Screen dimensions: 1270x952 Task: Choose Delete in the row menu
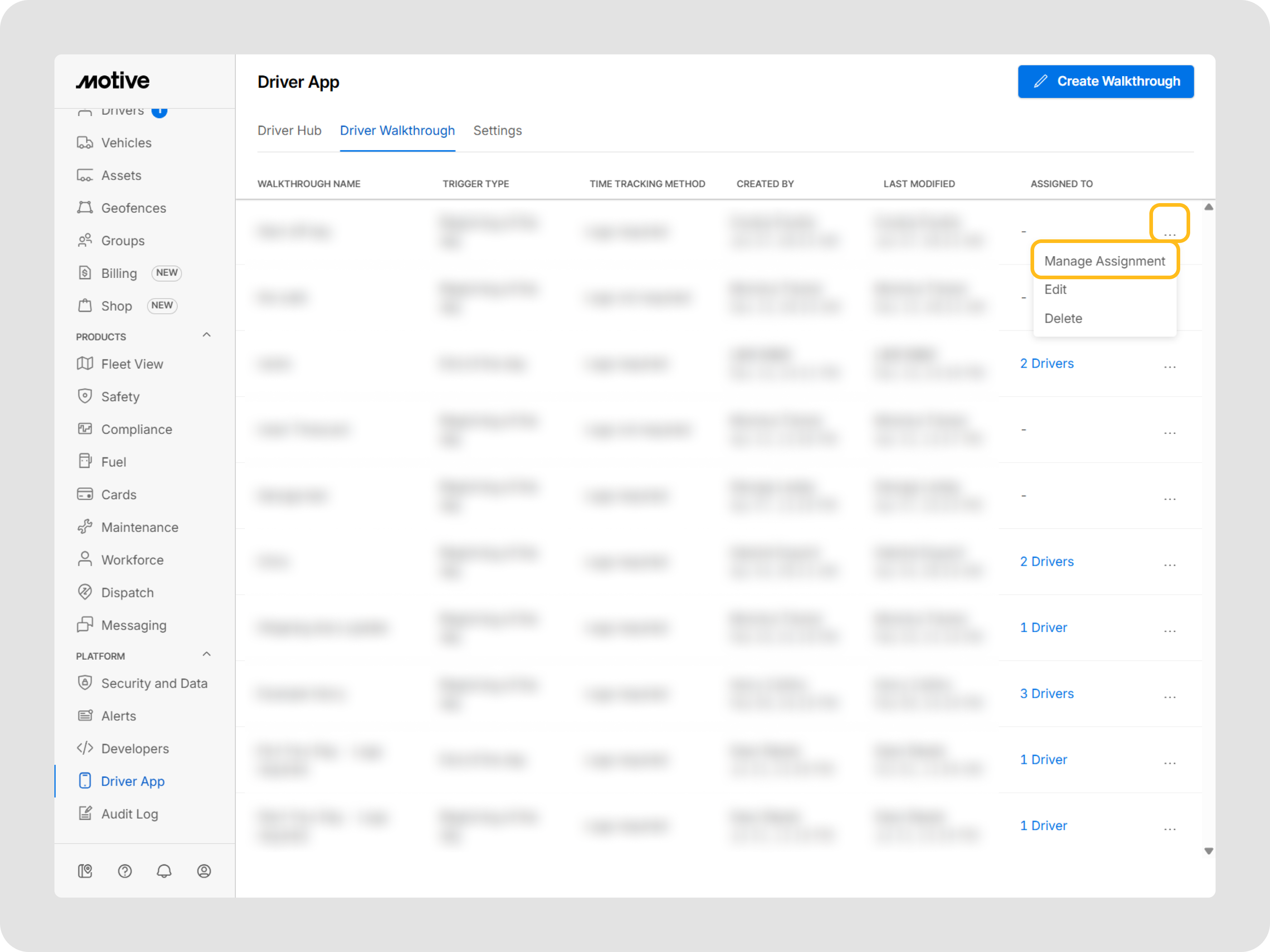(1063, 319)
